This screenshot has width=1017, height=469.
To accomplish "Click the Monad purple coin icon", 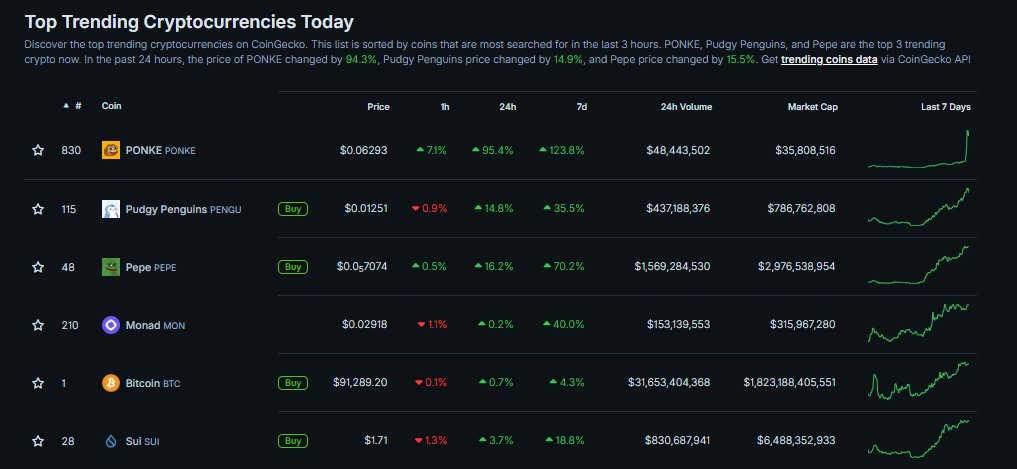I will click(111, 325).
